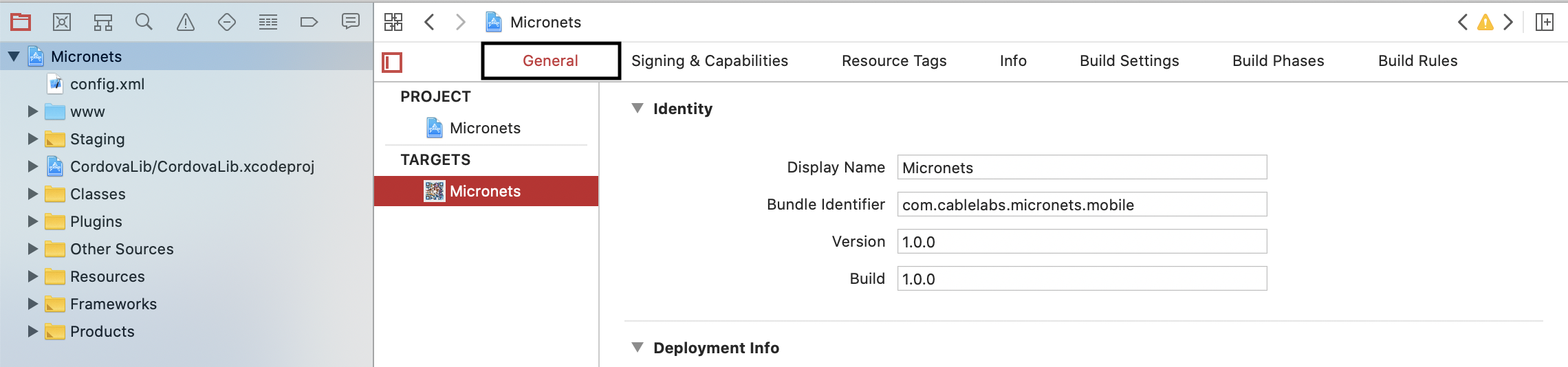This screenshot has height=367, width=1568.
Task: Click the yellow warning issue indicator
Action: coord(1485,22)
